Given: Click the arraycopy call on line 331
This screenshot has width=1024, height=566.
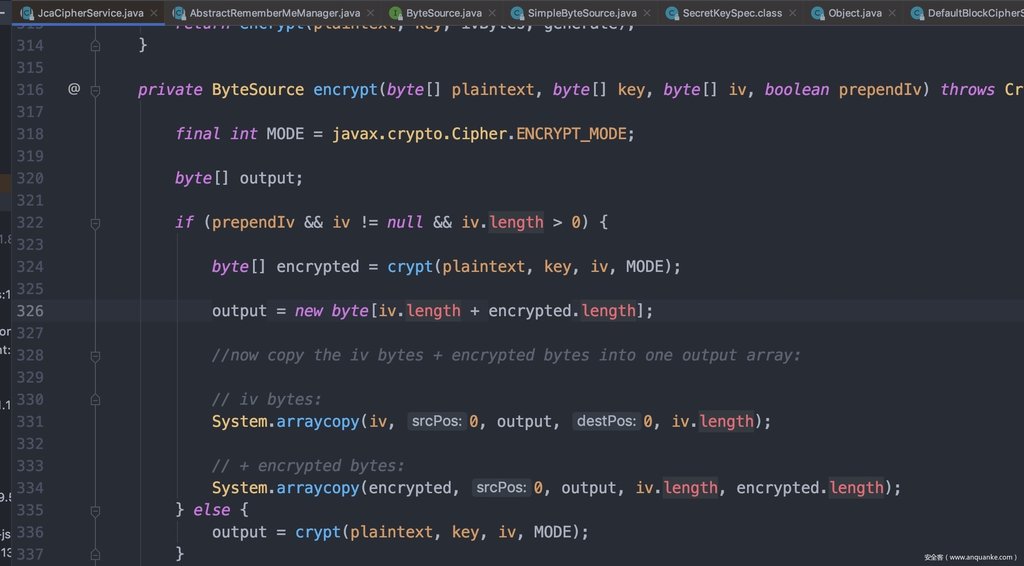Looking at the screenshot, I should (x=317, y=421).
